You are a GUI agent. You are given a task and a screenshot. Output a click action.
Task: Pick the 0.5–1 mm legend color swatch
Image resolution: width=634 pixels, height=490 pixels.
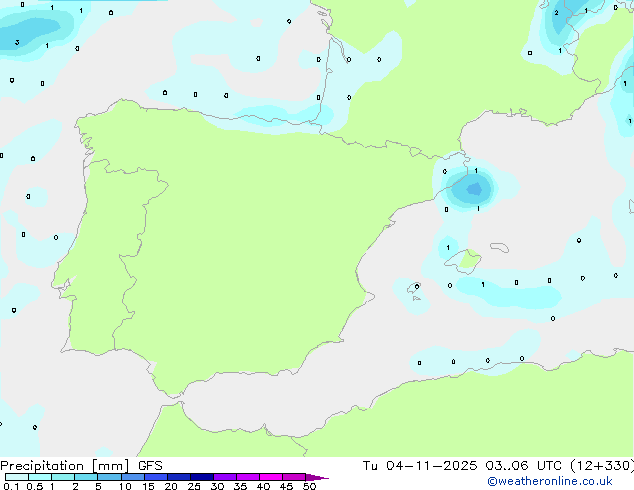point(40,477)
